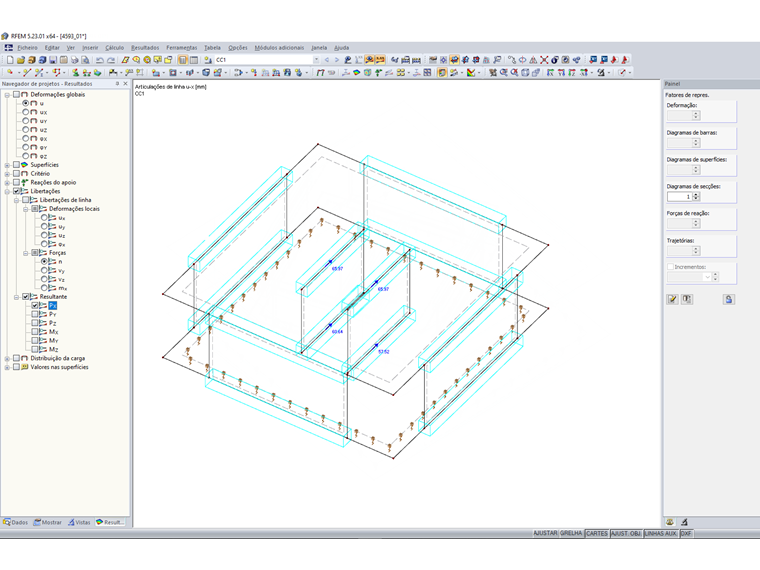
Task: Click the Print icon in toolbar
Action: 75,60
